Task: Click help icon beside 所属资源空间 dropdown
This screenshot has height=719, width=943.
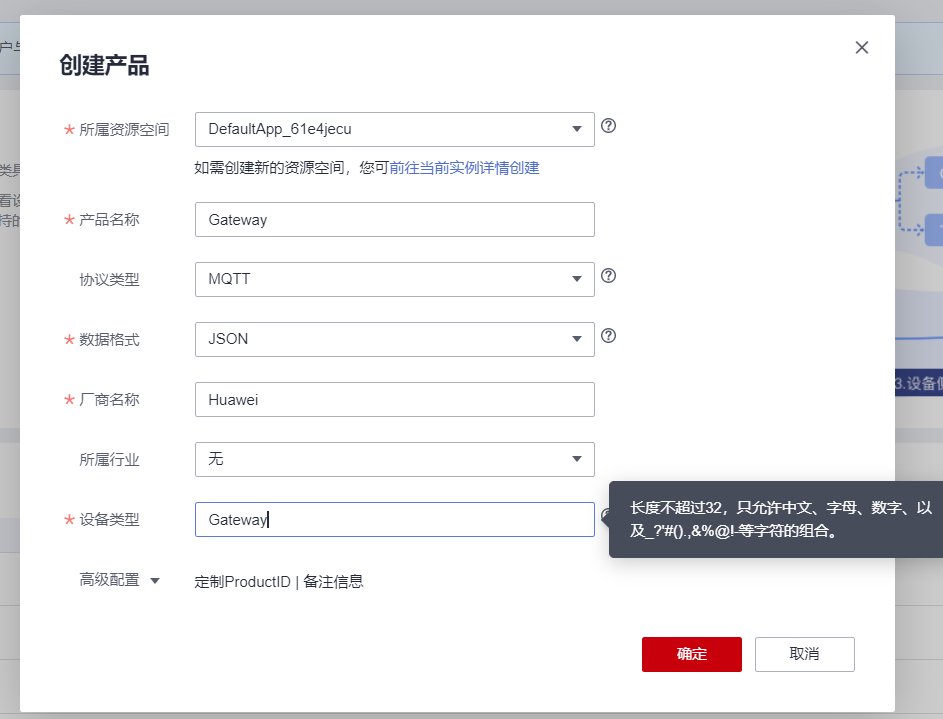Action: (x=608, y=126)
